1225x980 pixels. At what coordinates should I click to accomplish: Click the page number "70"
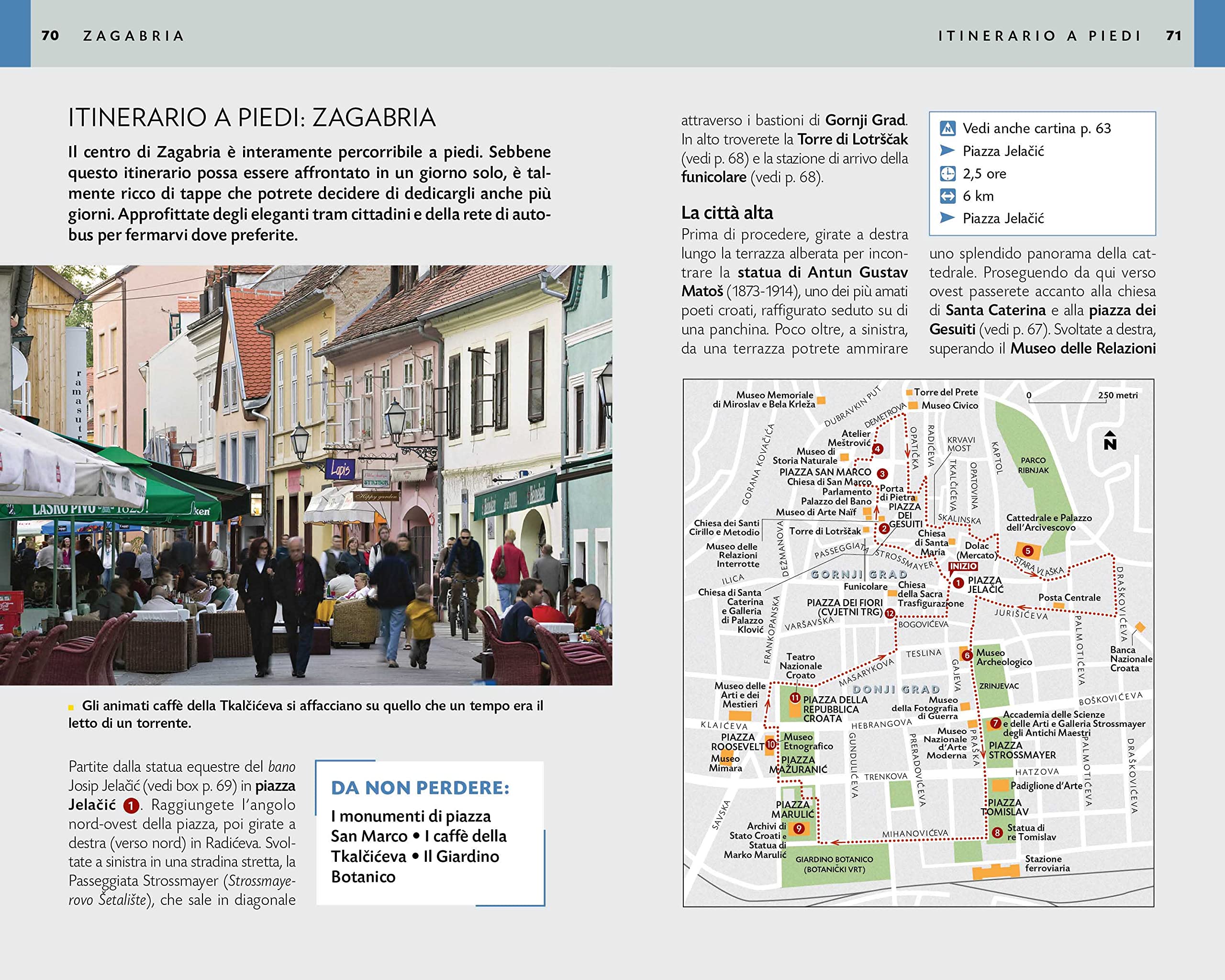[x=50, y=35]
